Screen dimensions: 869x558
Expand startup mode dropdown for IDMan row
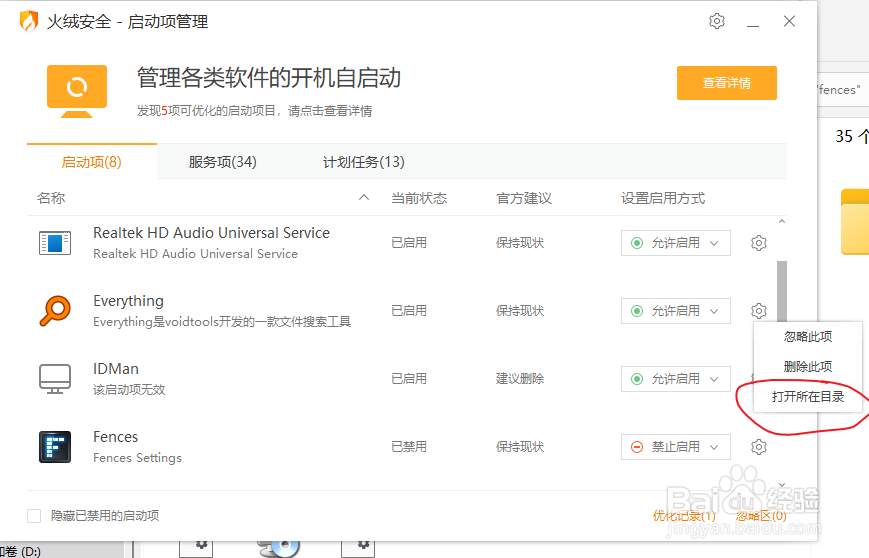pyautogui.click(x=676, y=379)
